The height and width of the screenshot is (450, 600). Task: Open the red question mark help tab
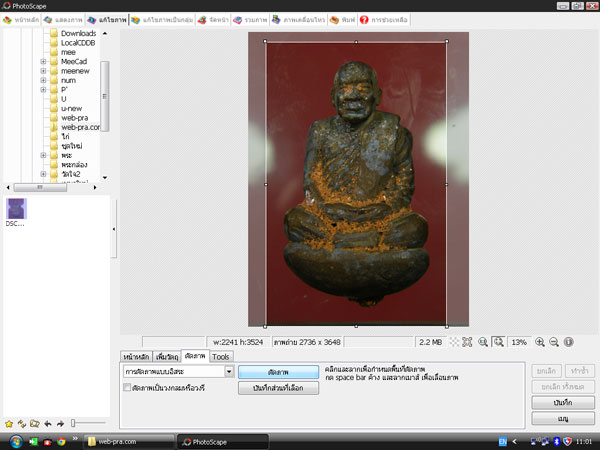[384, 20]
